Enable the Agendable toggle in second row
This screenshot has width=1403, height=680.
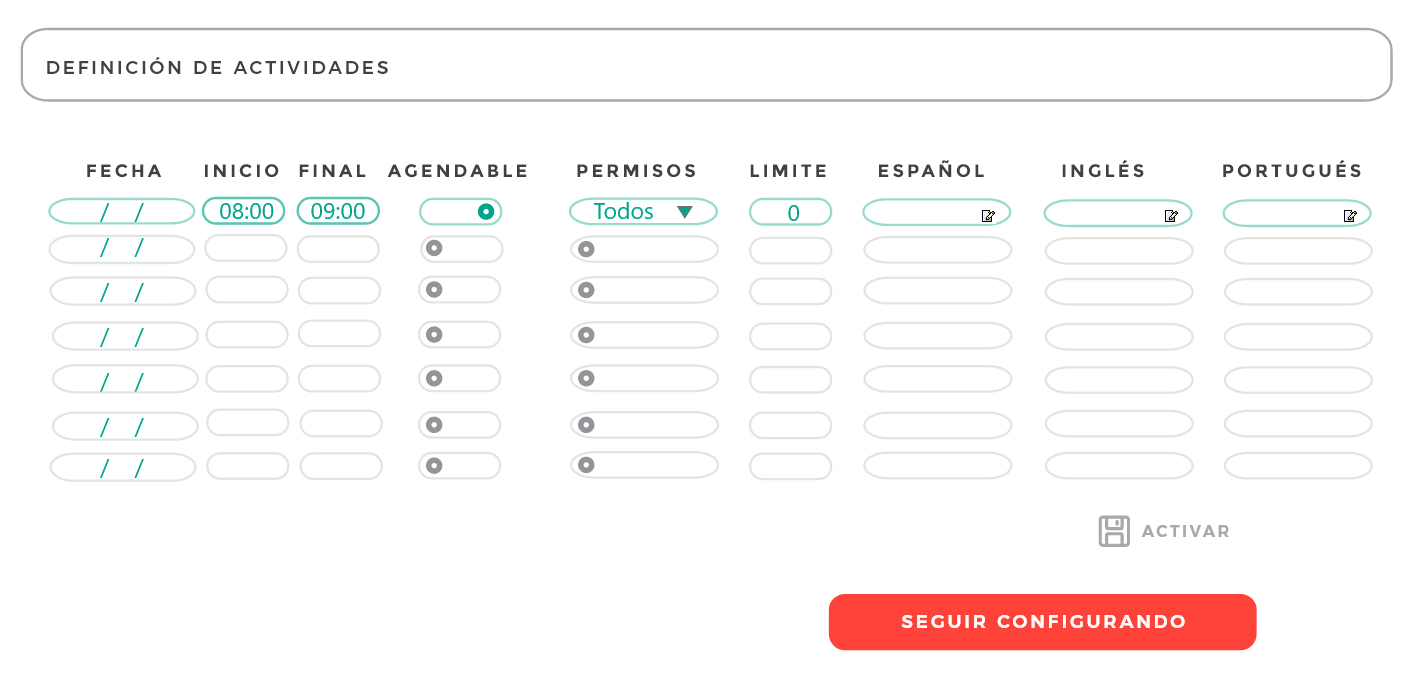point(461,249)
